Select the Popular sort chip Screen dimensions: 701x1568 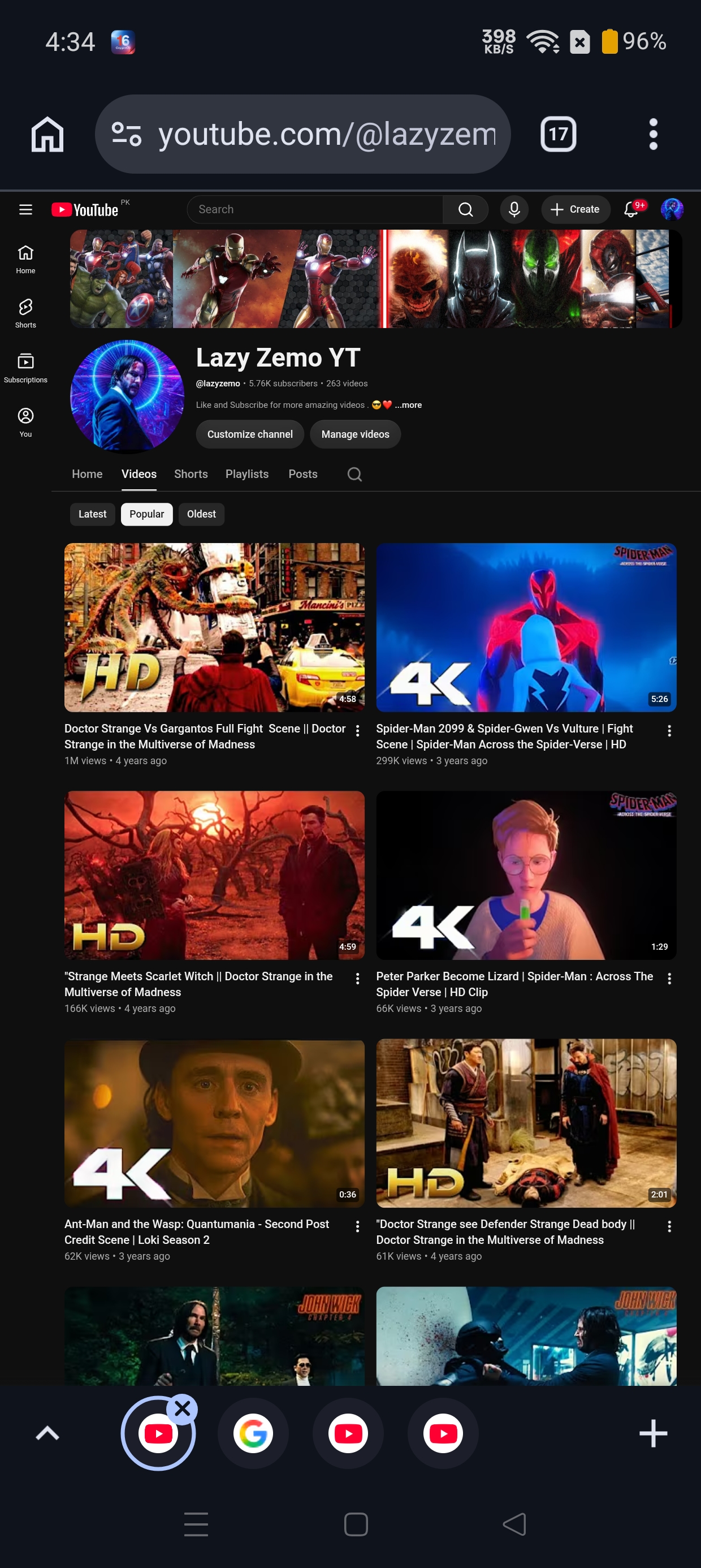[146, 514]
